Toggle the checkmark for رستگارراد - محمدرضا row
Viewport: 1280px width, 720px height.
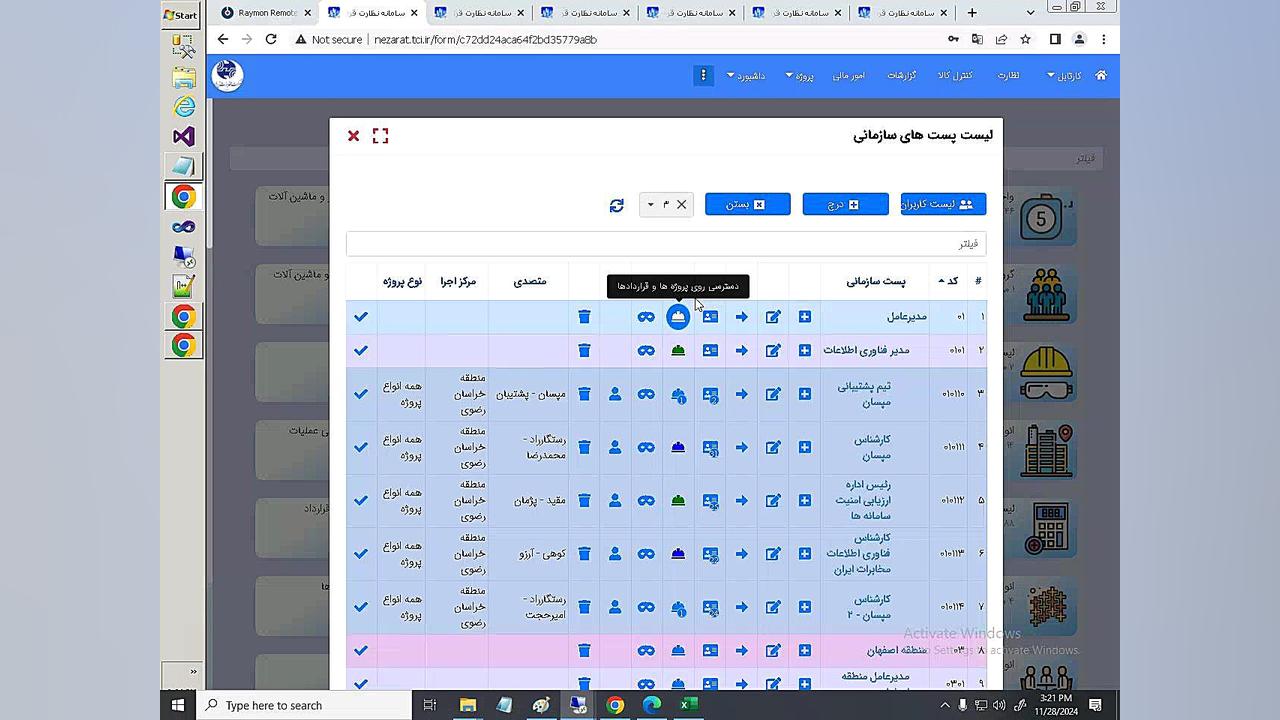point(361,447)
